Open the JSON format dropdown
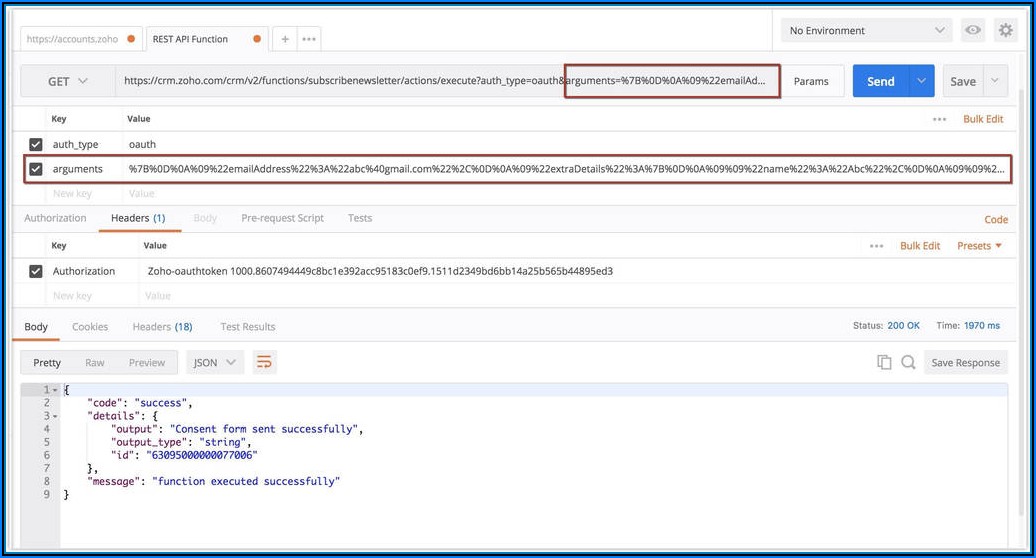1036x558 pixels. click(215, 362)
